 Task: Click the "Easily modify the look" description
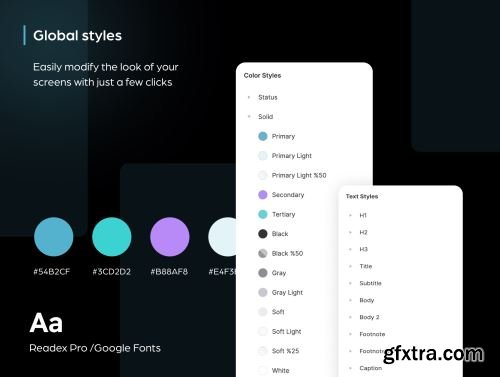click(106, 75)
